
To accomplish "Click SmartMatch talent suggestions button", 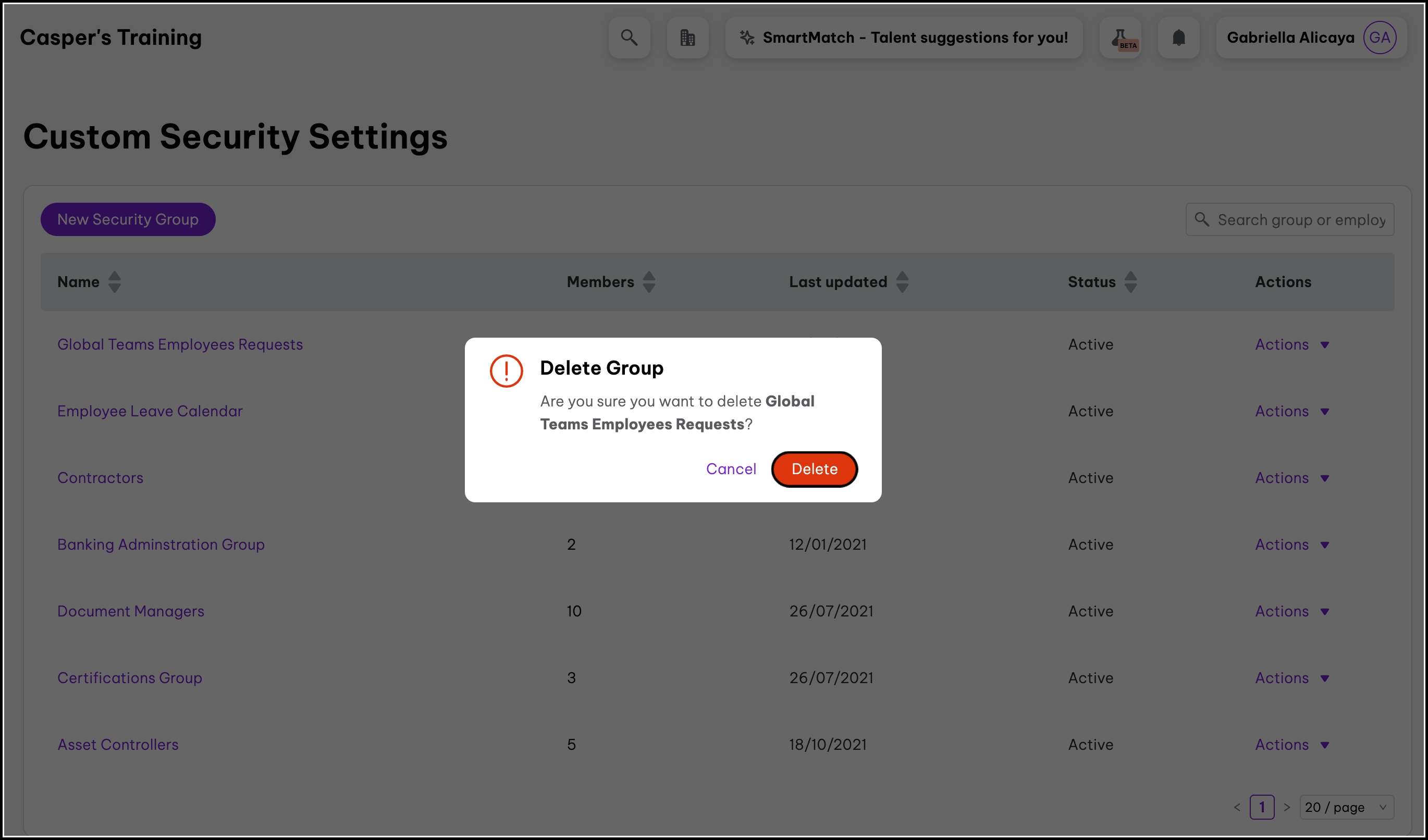I will point(904,38).
